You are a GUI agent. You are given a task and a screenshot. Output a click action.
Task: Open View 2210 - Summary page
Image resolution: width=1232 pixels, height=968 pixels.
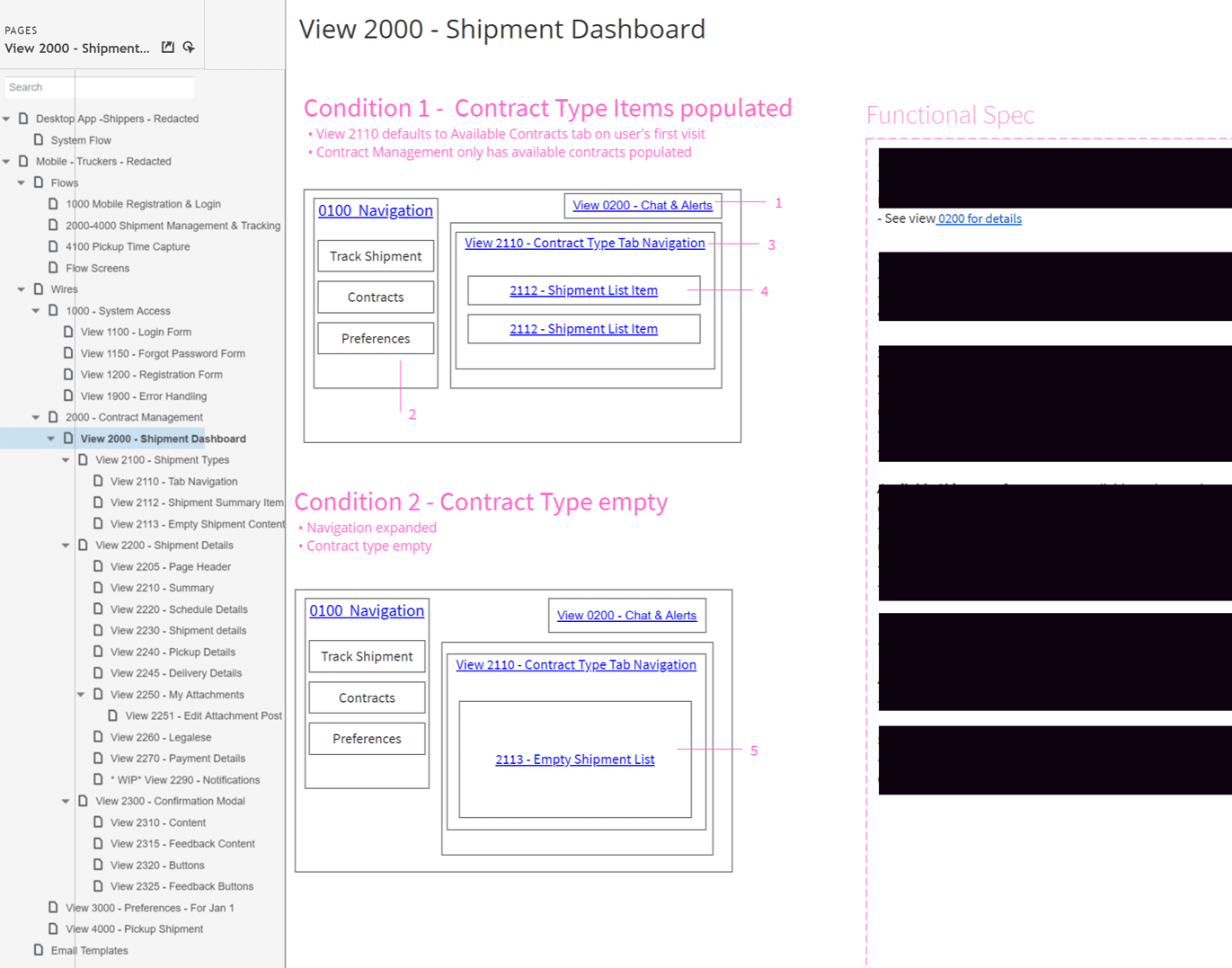[x=162, y=588]
